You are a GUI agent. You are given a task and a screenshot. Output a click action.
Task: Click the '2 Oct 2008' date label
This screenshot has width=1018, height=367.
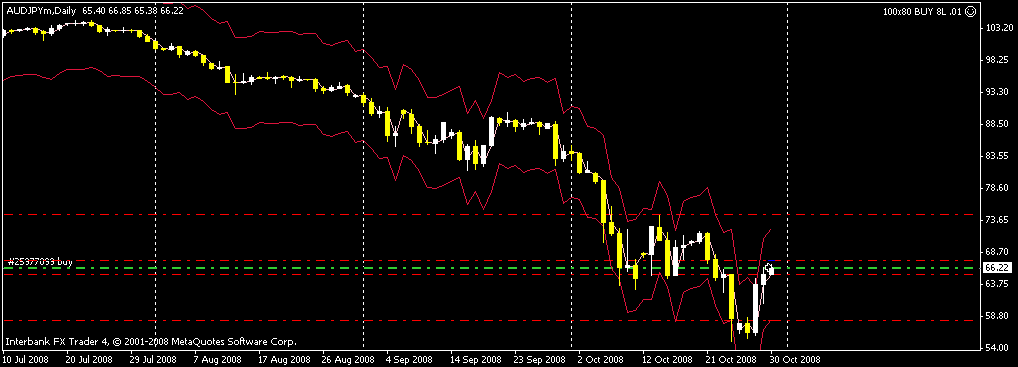(x=602, y=359)
